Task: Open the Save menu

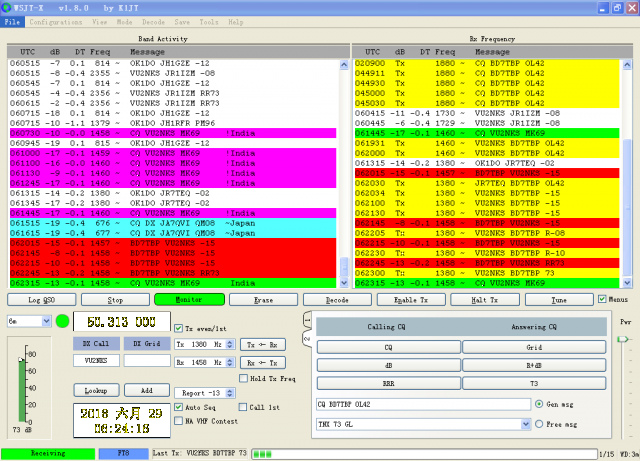Action: (182, 22)
